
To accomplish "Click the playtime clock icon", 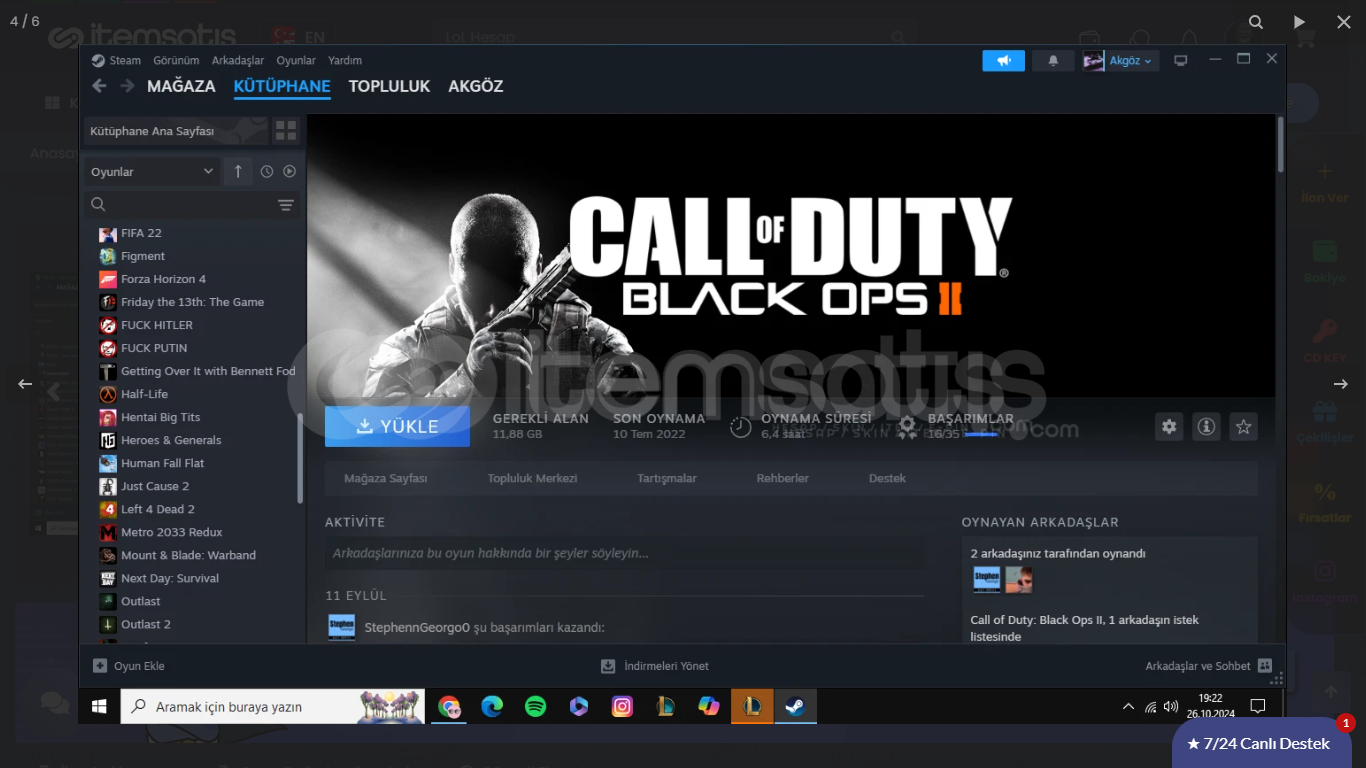I will tap(740, 427).
